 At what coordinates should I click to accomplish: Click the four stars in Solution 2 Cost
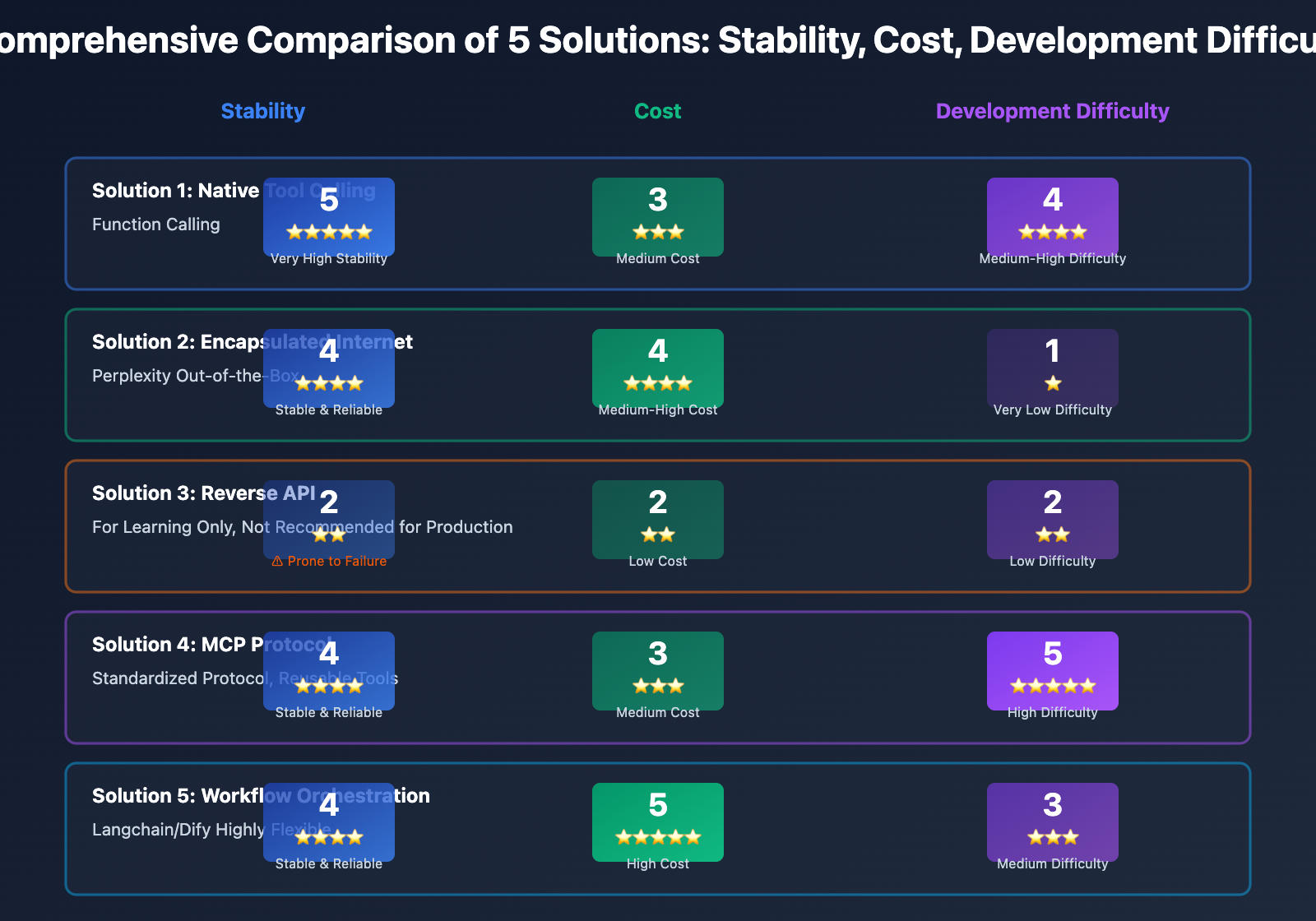pos(658,384)
